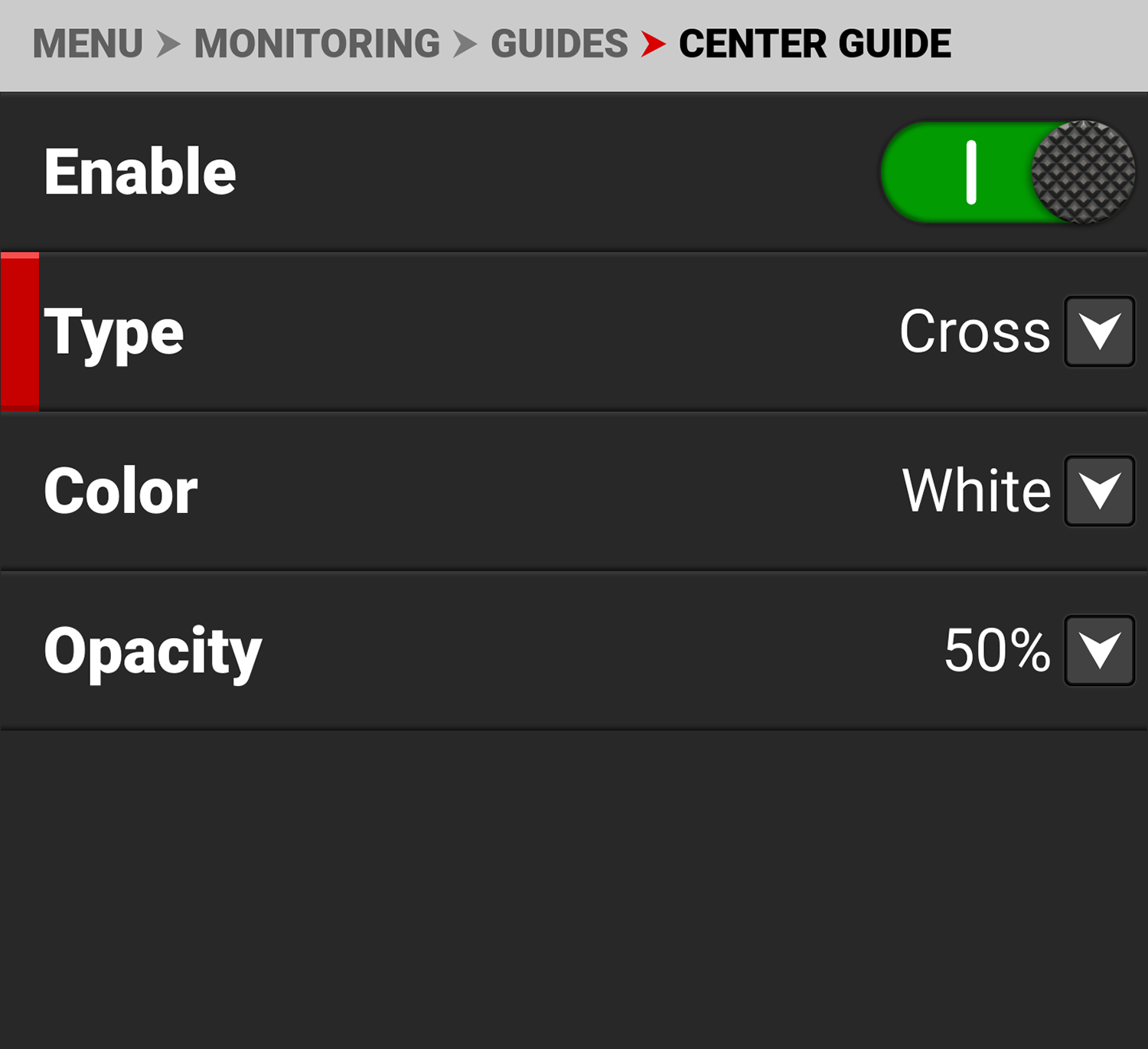
Task: Open the Opacity dropdown arrow
Action: [1099, 650]
